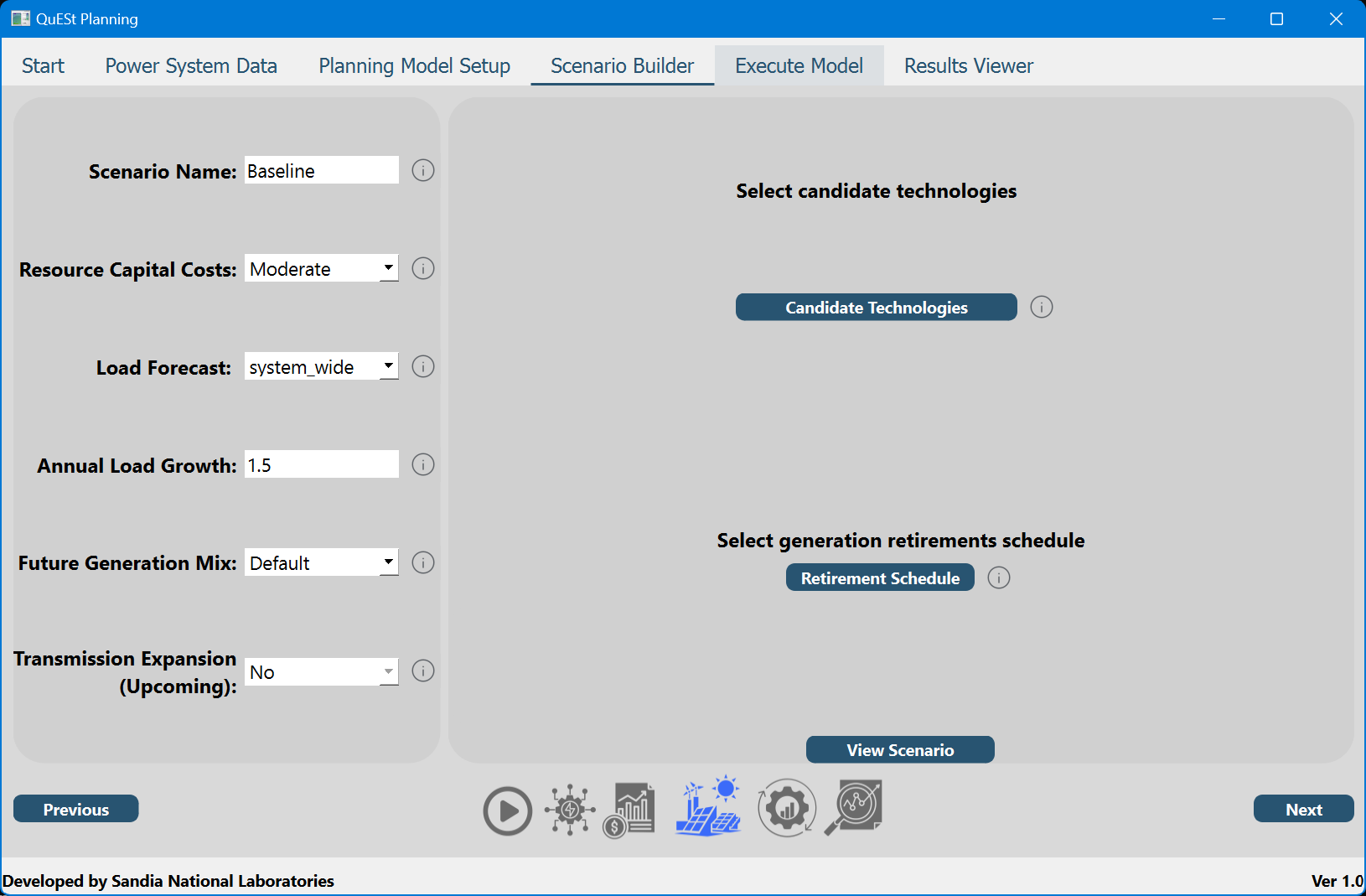Open the Retirement Schedule button
Image resolution: width=1366 pixels, height=896 pixels.
point(880,578)
